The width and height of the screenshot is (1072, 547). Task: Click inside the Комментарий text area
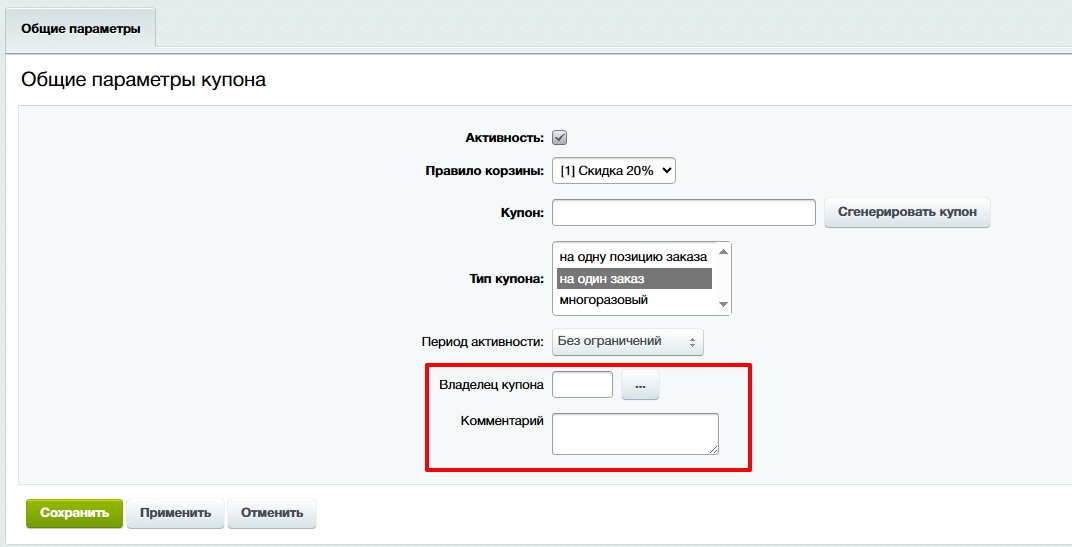[x=634, y=434]
